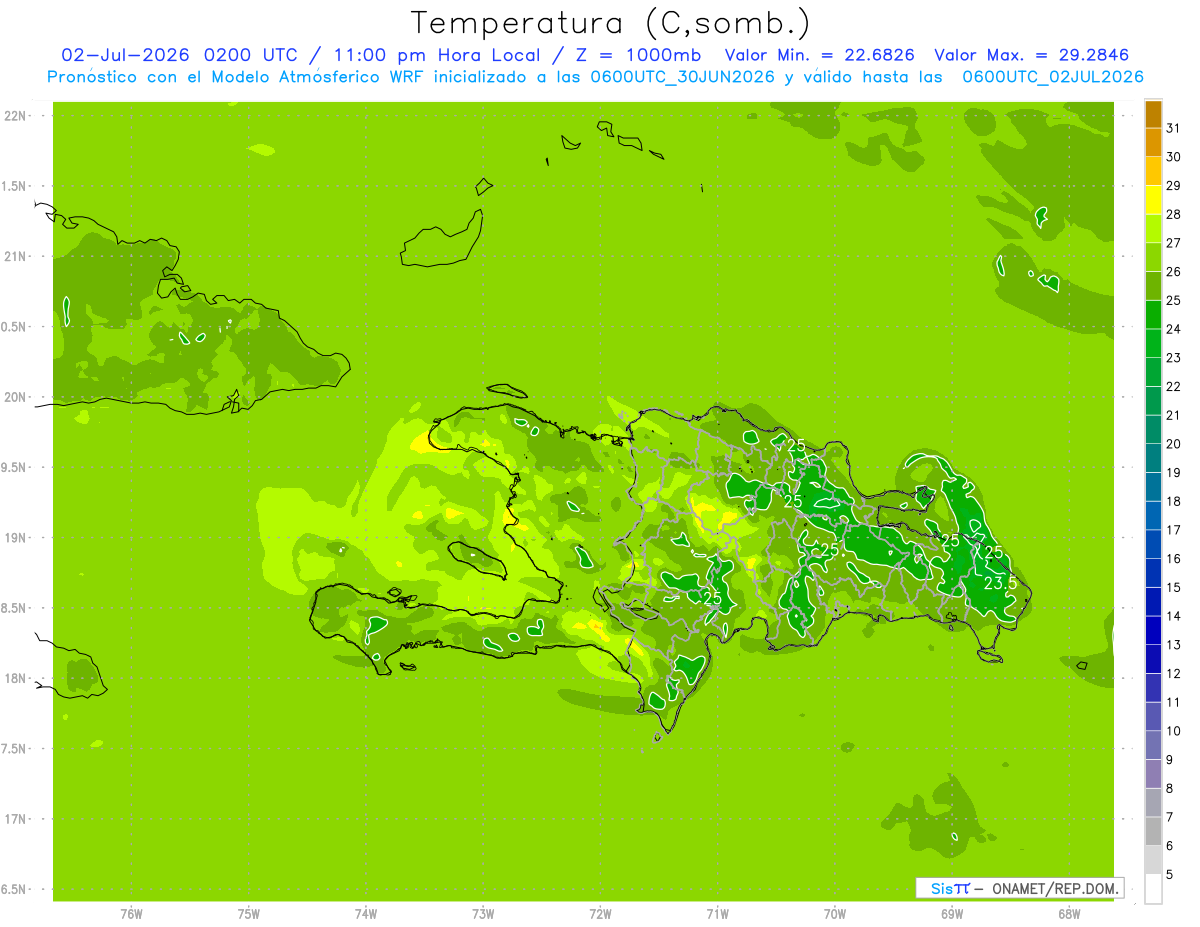The image size is (1200, 927).
Task: Click the '23' value on color scale
Action: tap(1174, 358)
